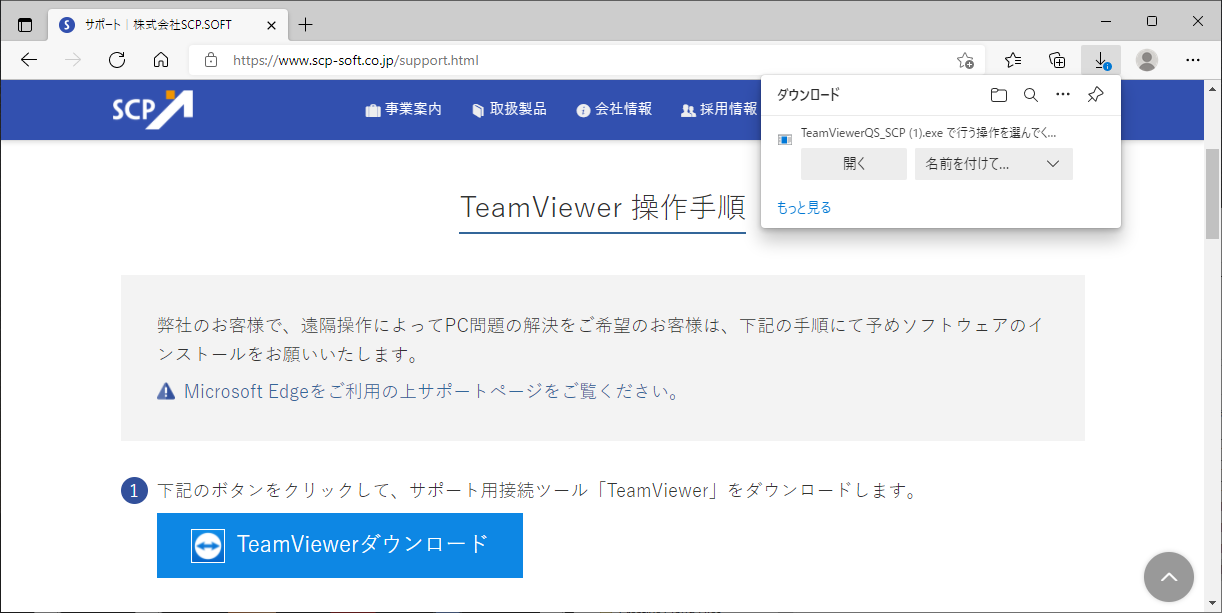The height and width of the screenshot is (613, 1222).
Task: Click the address bar URL field
Action: [x=585, y=60]
